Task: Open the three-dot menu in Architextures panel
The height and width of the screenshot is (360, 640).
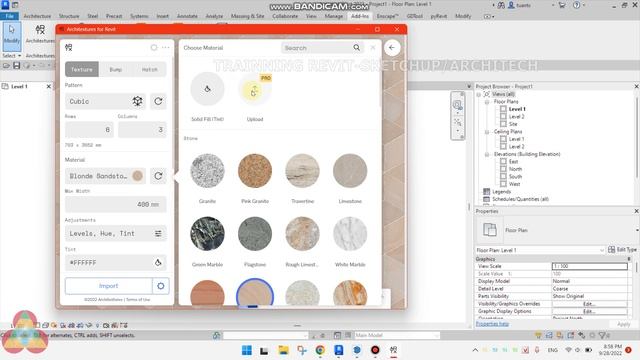Action: pos(165,48)
